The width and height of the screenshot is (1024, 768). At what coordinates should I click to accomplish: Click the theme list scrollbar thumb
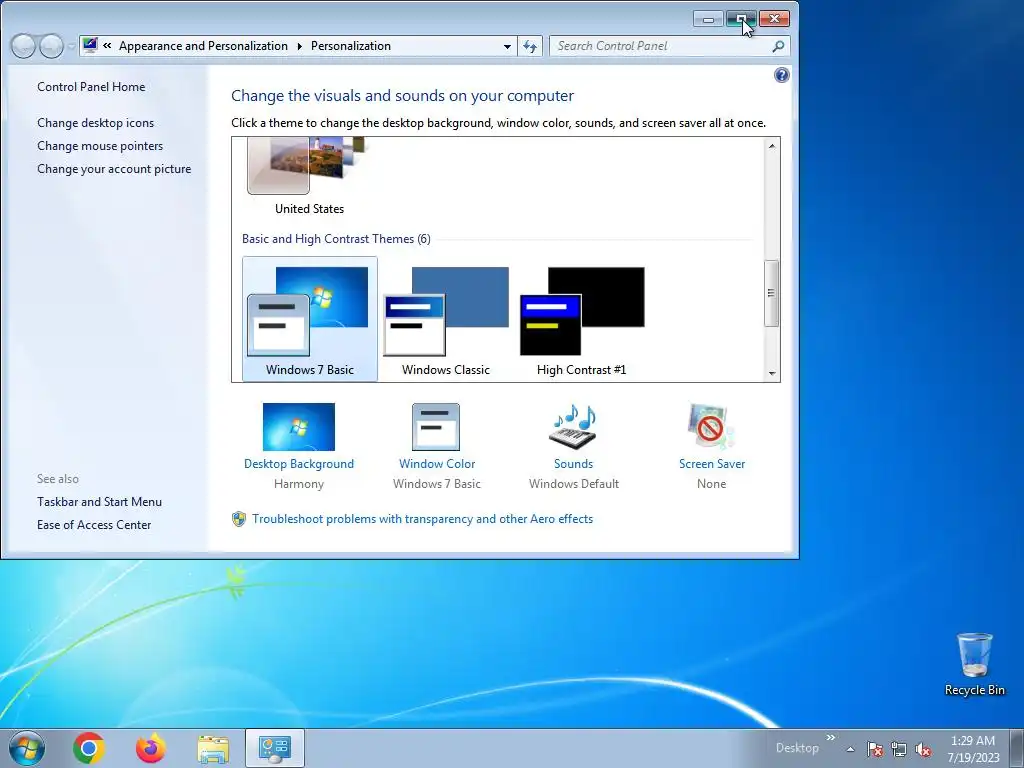pyautogui.click(x=772, y=293)
